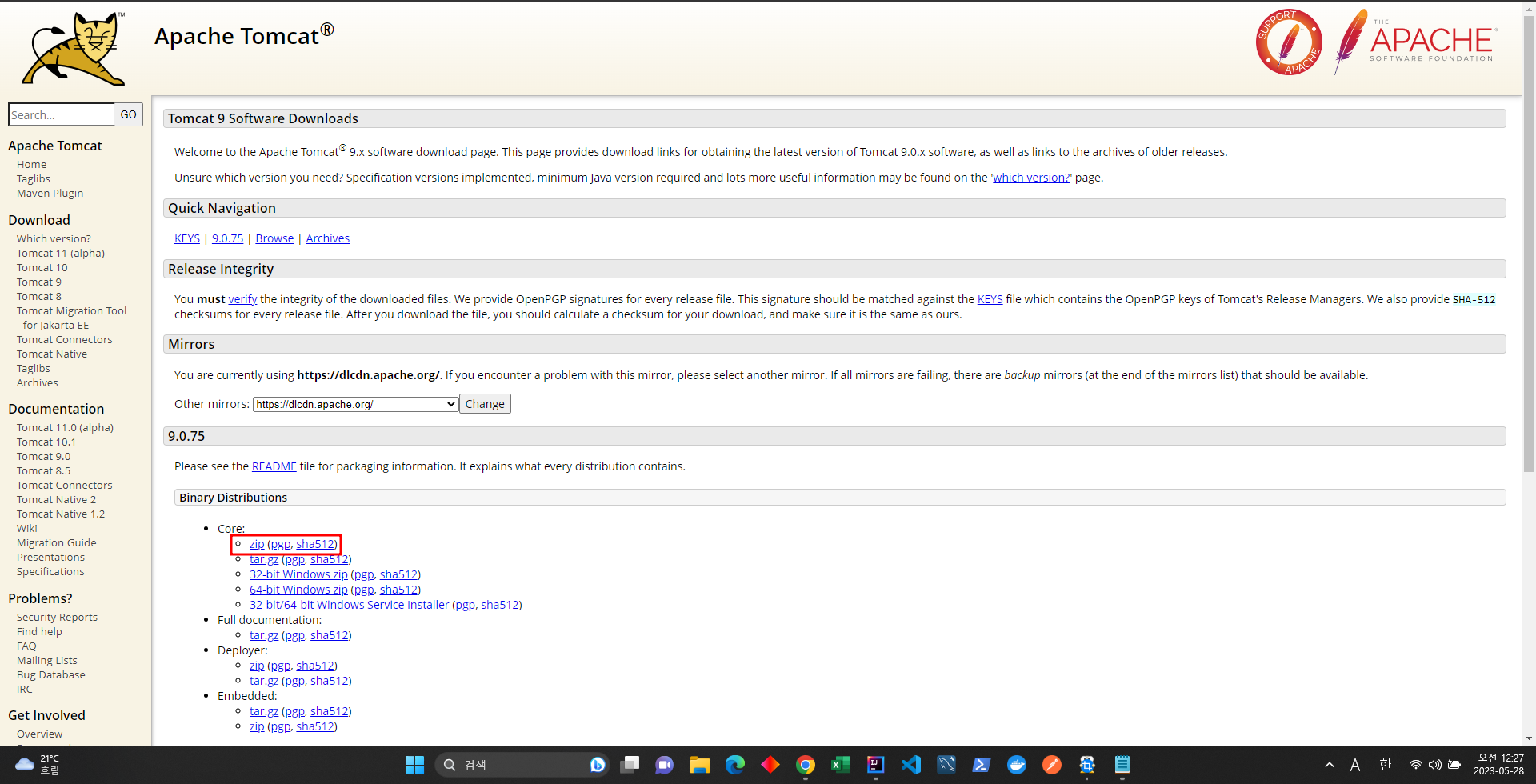
Task: Open MySQL Workbench from the taskbar
Action: point(946,765)
